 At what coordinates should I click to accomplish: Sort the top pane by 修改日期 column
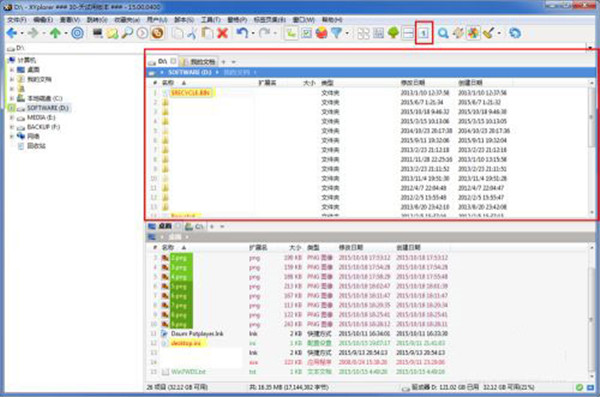point(412,83)
